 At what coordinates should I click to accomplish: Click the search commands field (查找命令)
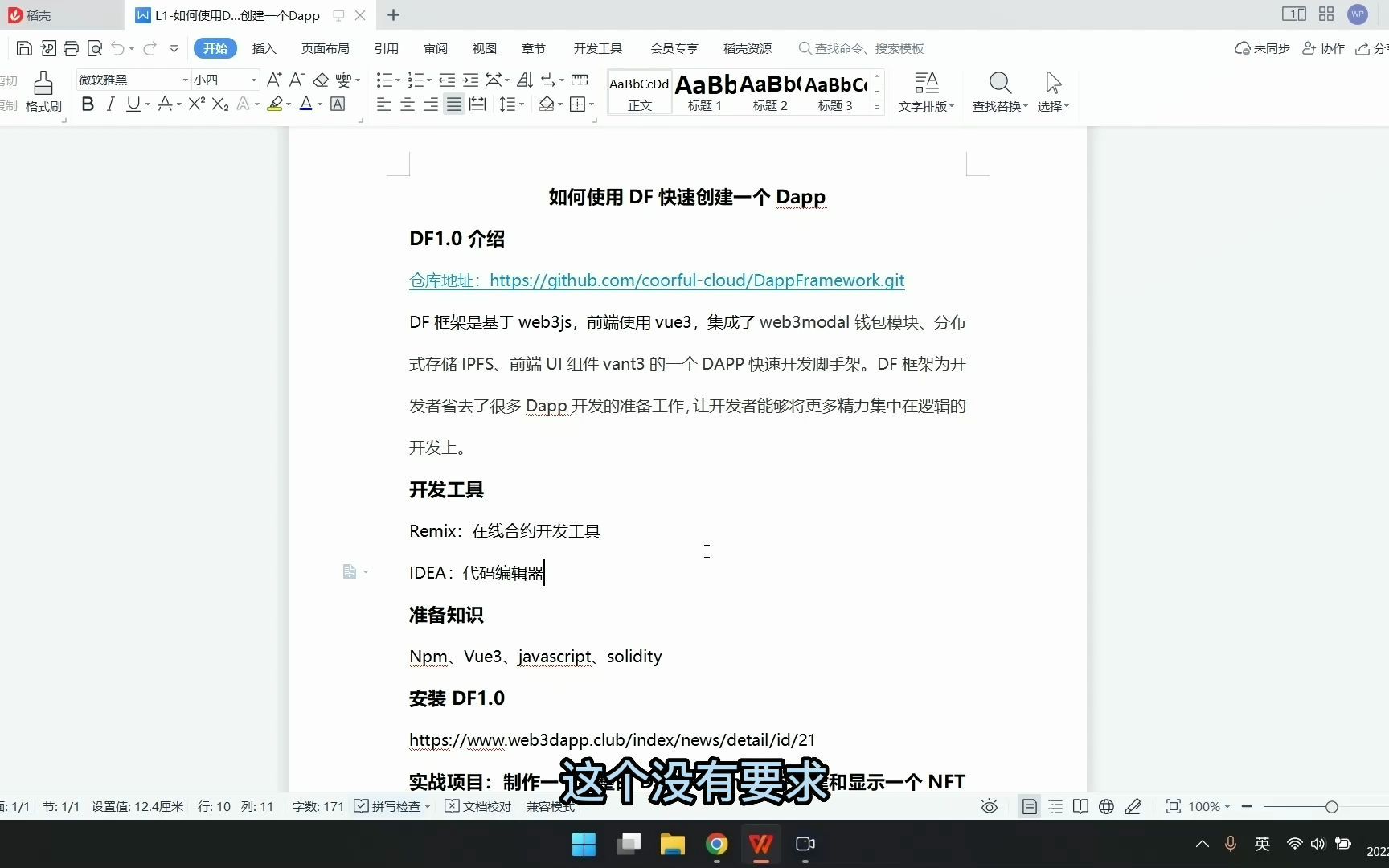click(862, 48)
